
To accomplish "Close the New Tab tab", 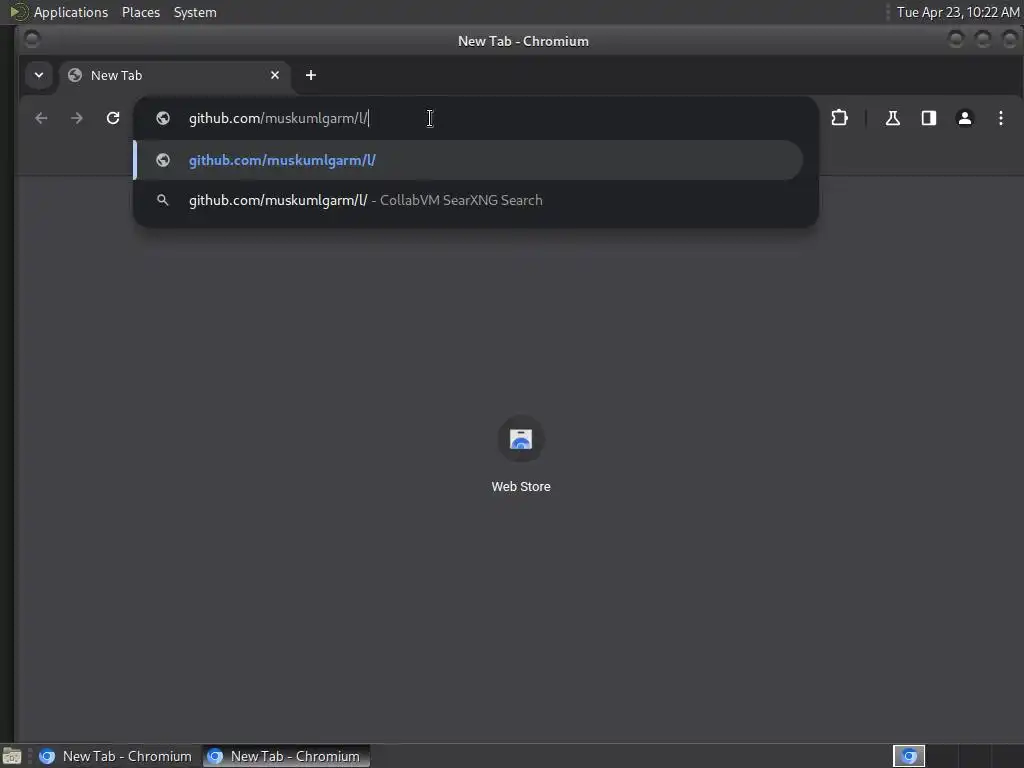I will pyautogui.click(x=275, y=75).
